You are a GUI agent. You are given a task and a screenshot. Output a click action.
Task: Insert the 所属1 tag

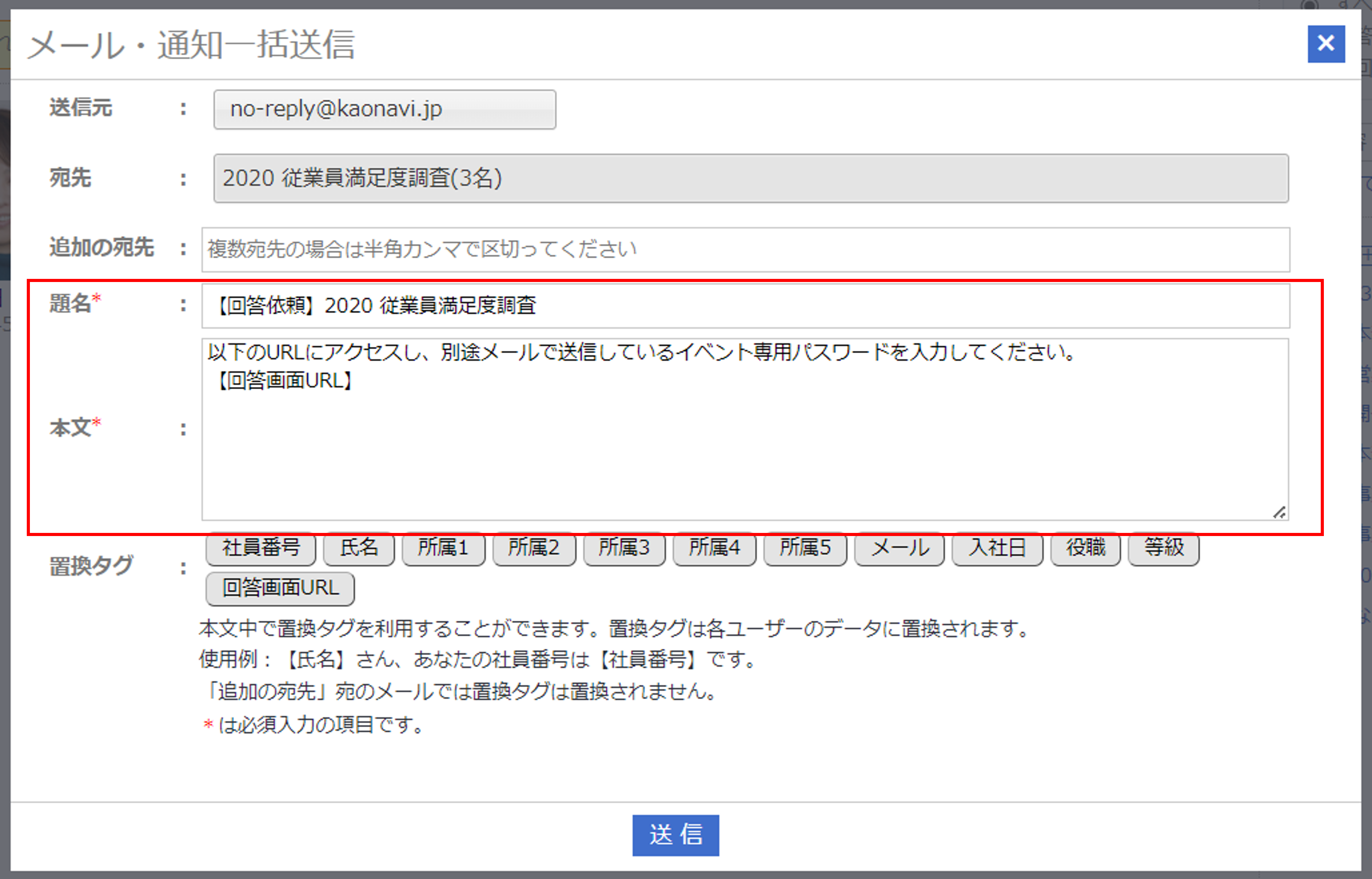tap(443, 548)
